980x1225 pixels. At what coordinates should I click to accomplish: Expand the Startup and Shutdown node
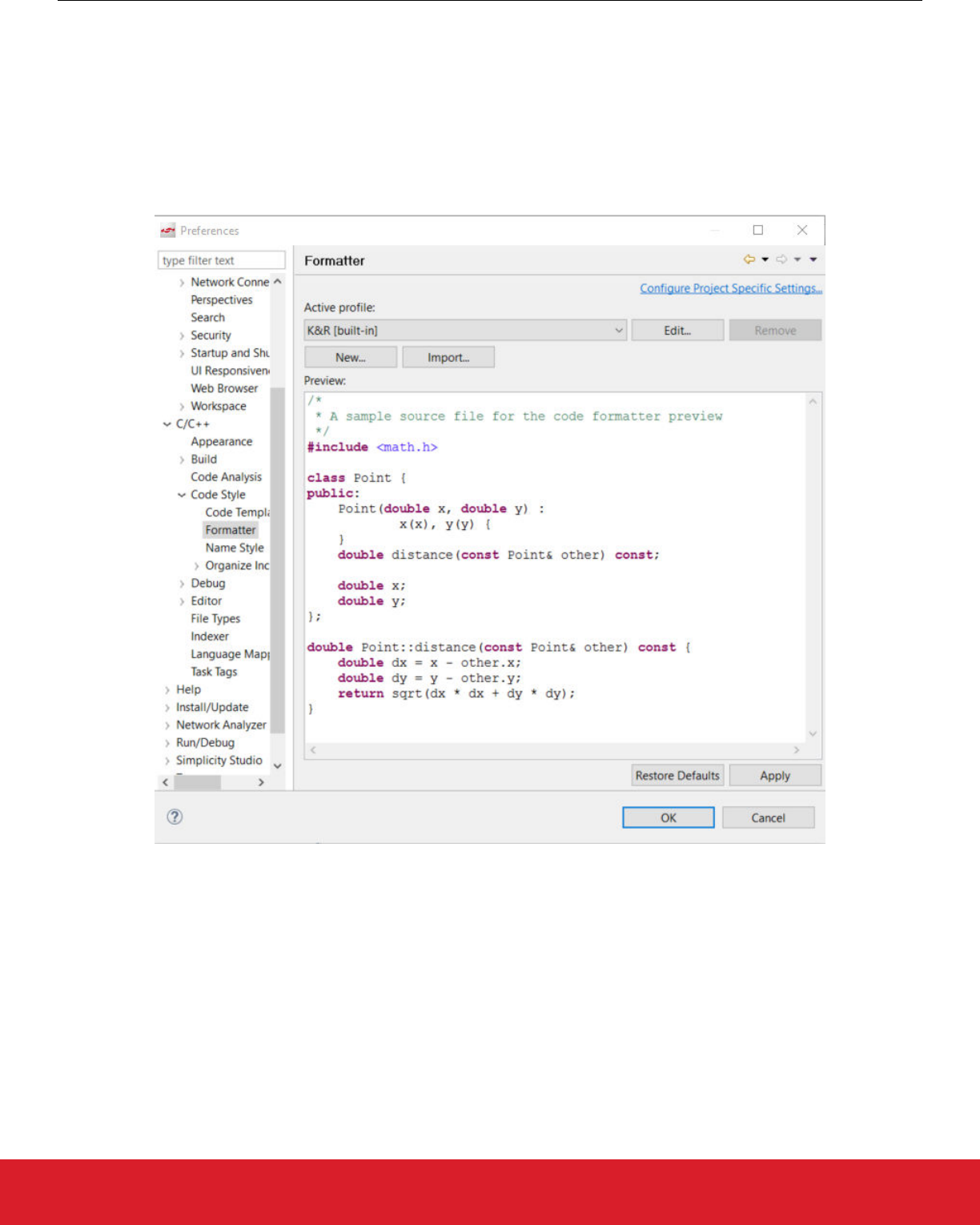pyautogui.click(x=182, y=353)
